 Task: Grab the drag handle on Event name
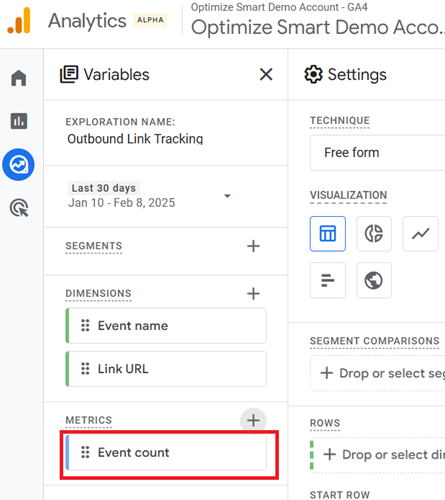(85, 326)
